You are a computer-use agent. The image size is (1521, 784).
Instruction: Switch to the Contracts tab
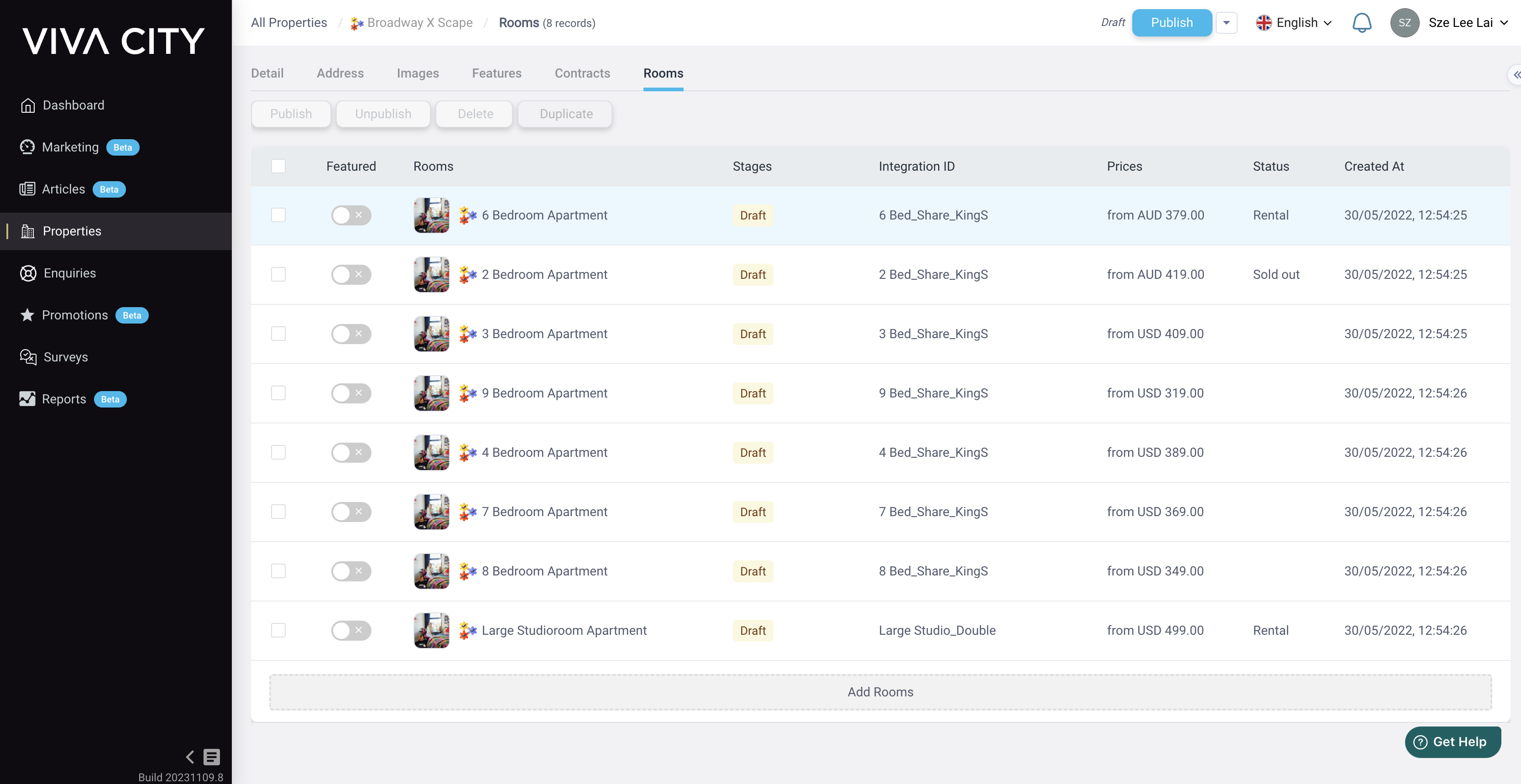coord(582,73)
